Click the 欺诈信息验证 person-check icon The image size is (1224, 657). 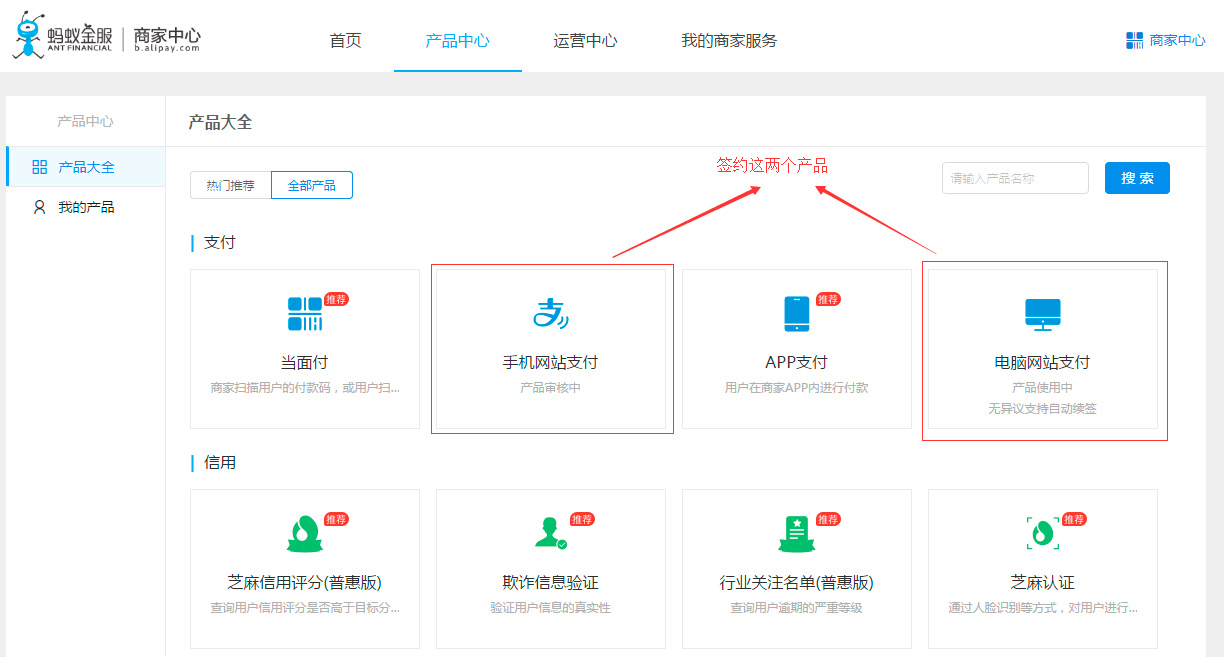[x=551, y=534]
